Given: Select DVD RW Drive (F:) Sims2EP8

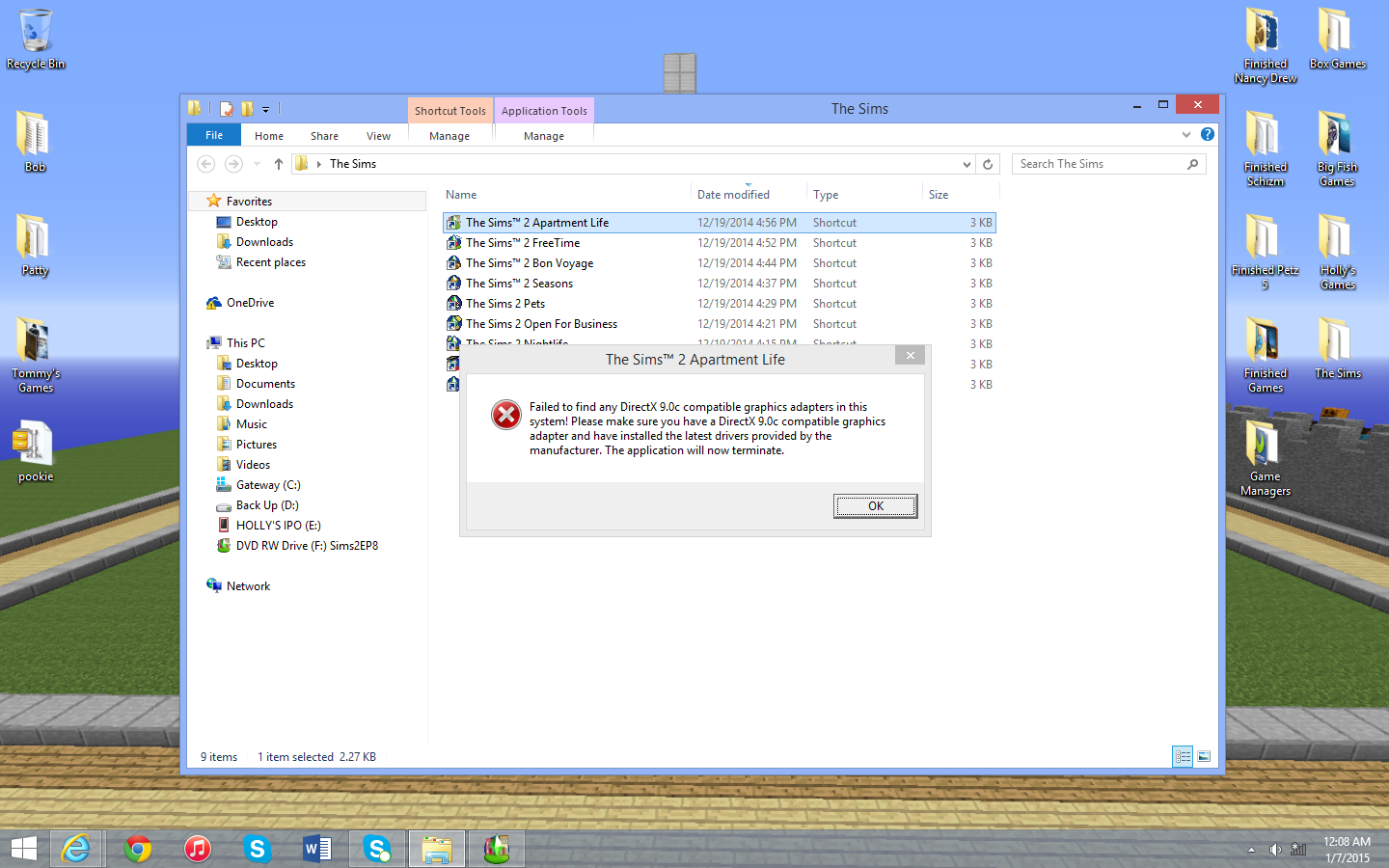Looking at the screenshot, I should tap(307, 546).
